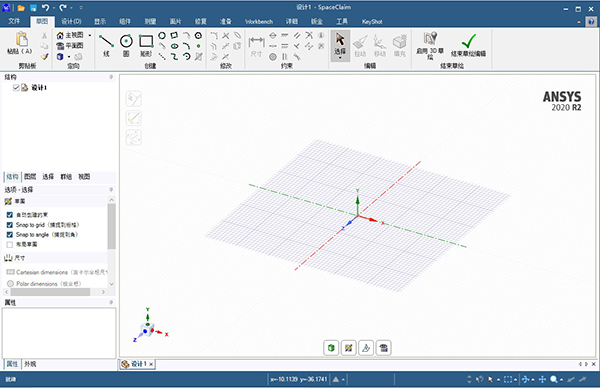Select the Rectangle sketch tool

(146, 41)
